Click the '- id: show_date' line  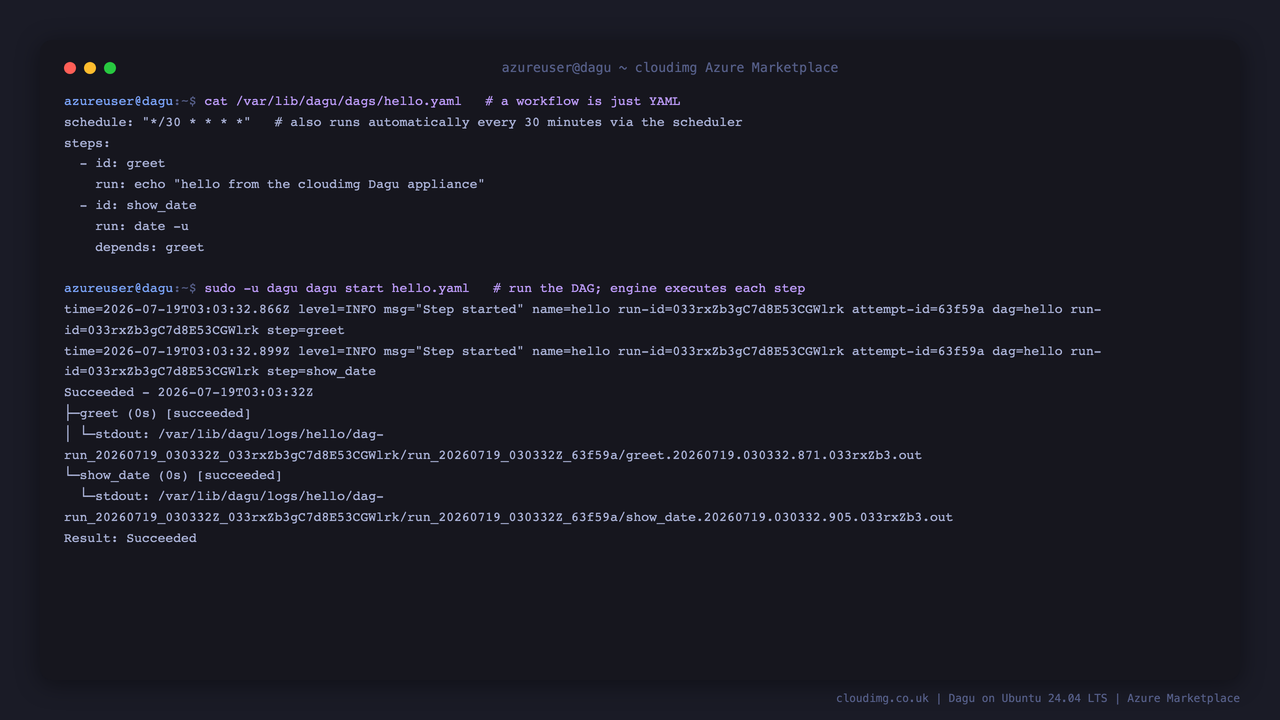[x=138, y=205]
